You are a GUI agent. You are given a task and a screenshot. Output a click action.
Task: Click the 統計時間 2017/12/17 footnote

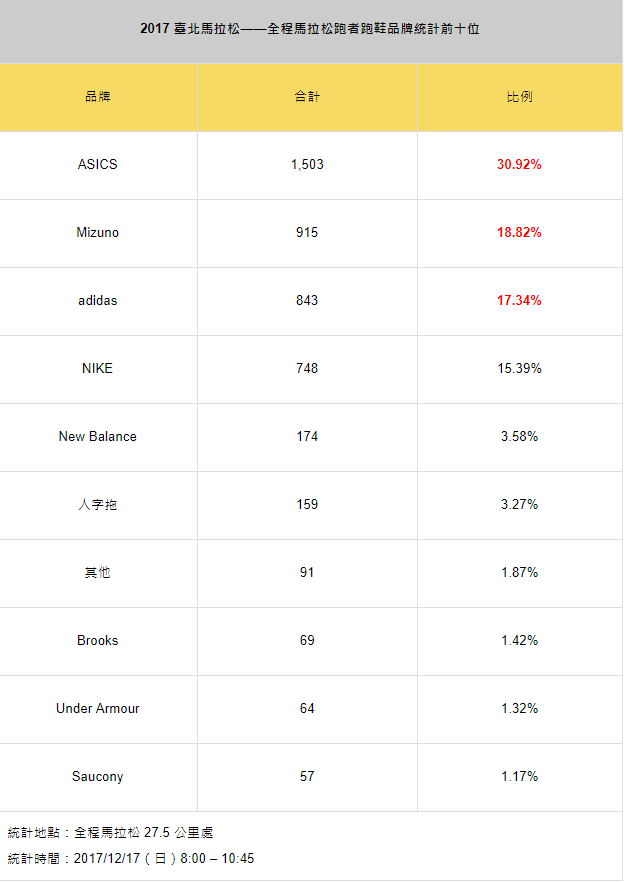coord(131,859)
